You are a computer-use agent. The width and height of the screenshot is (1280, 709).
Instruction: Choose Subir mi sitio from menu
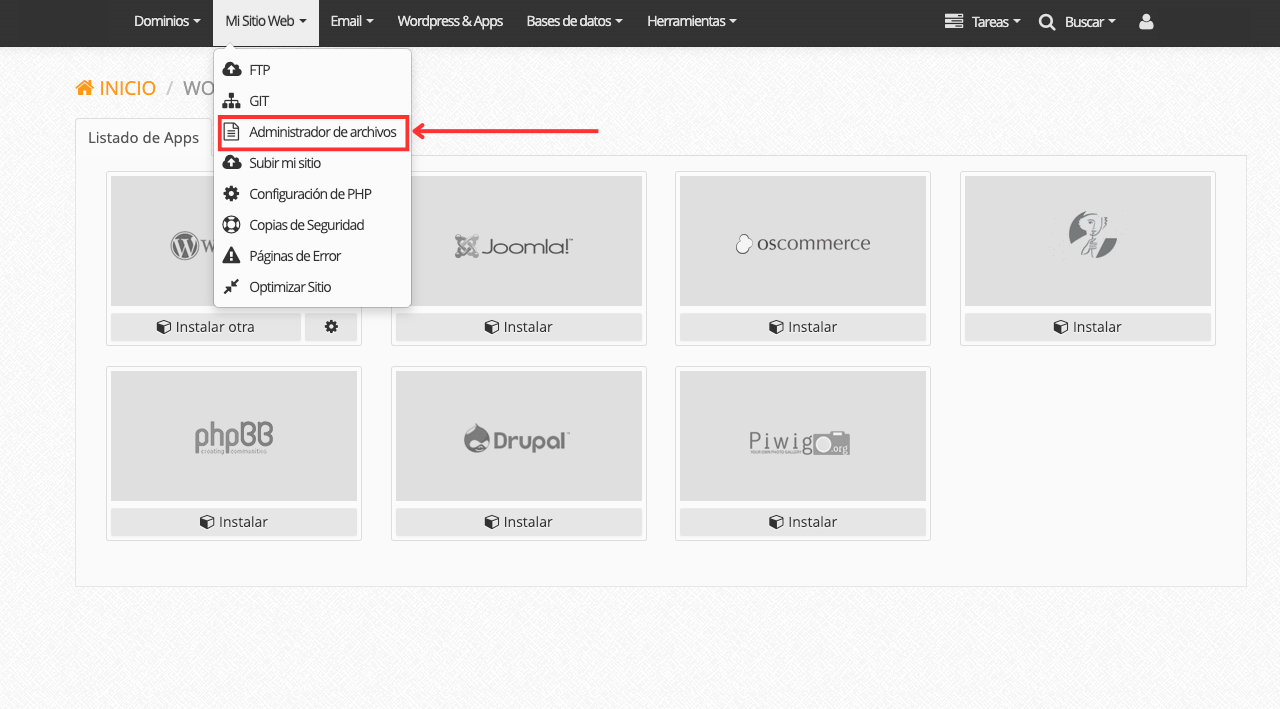pyautogui.click(x=285, y=163)
